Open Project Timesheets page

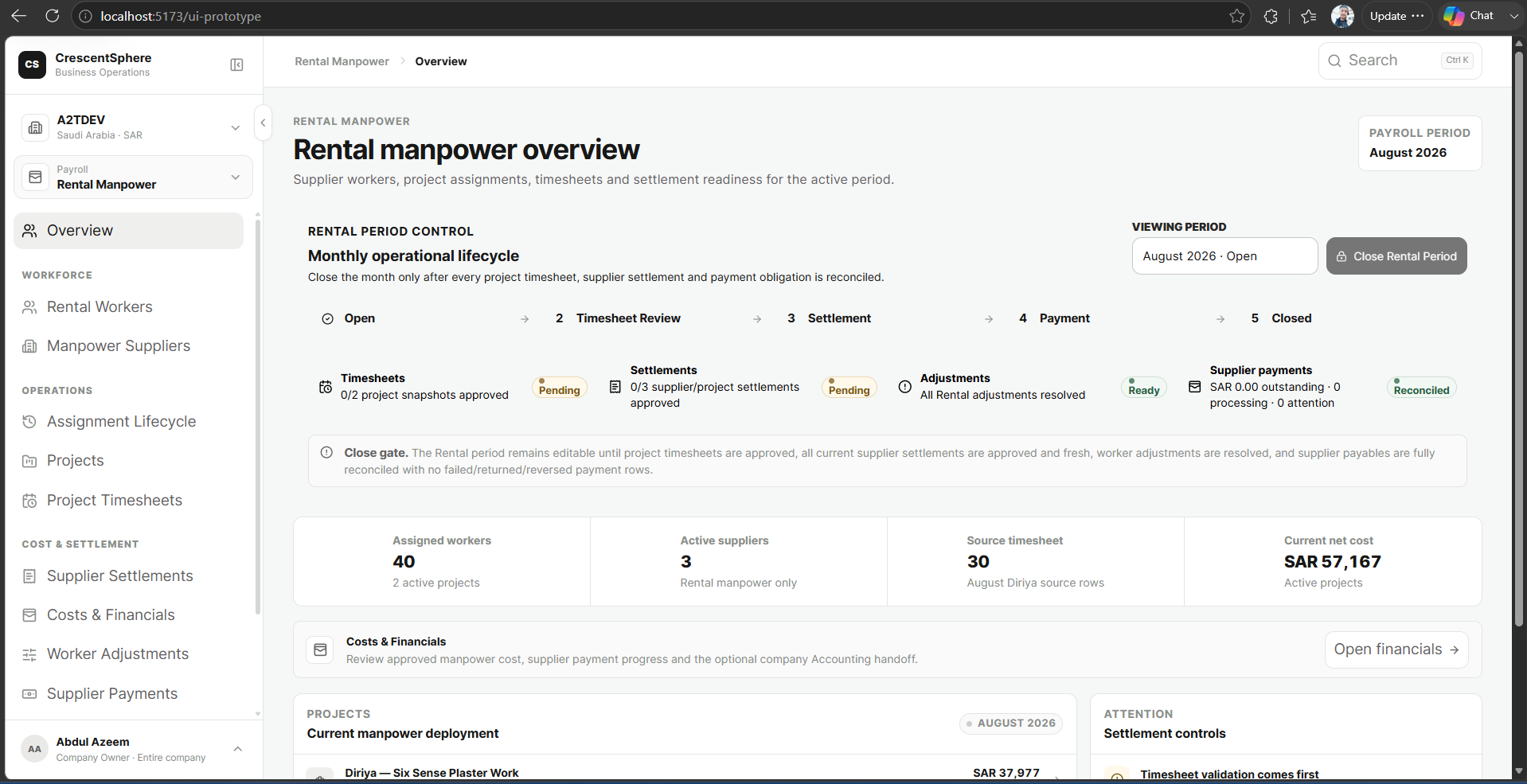tap(128, 501)
